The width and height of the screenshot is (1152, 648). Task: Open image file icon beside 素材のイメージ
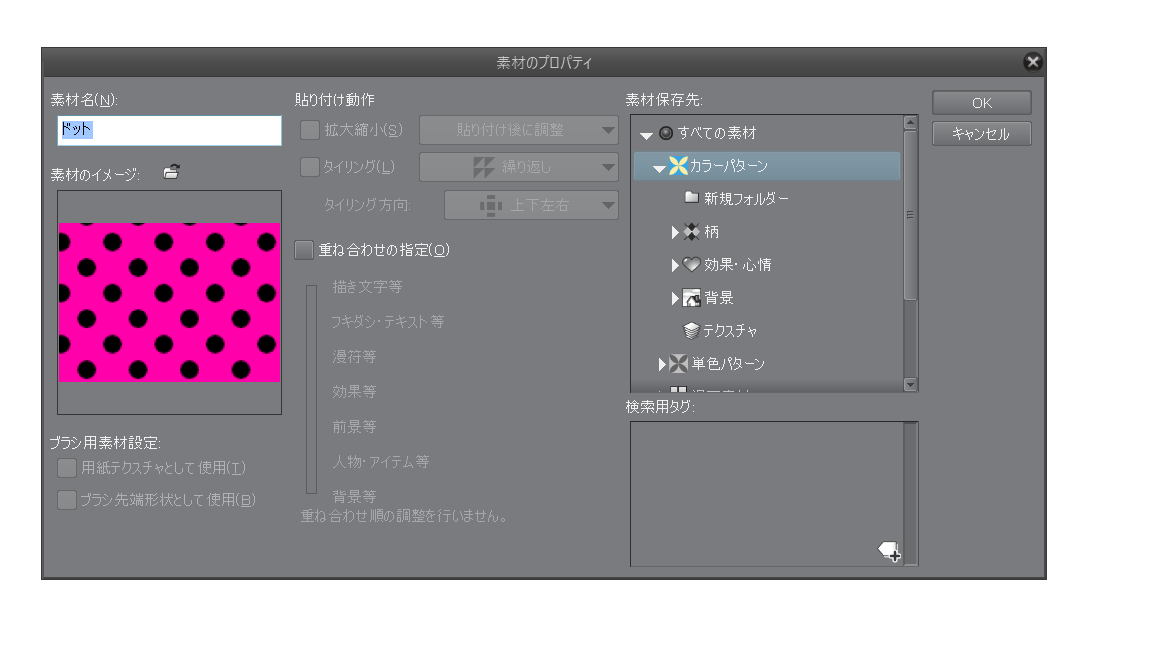tap(171, 172)
